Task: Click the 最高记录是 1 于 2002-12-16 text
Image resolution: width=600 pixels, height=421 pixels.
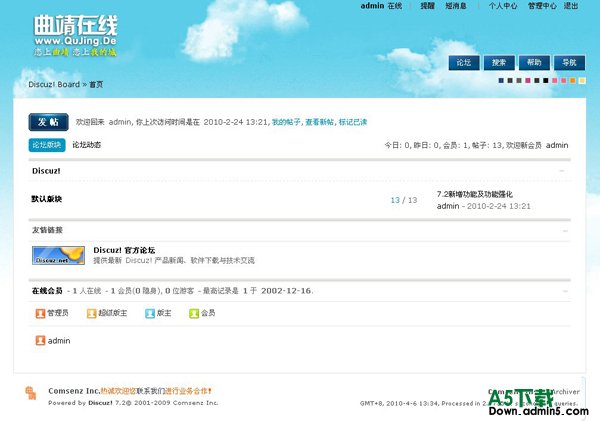Action: point(258,291)
